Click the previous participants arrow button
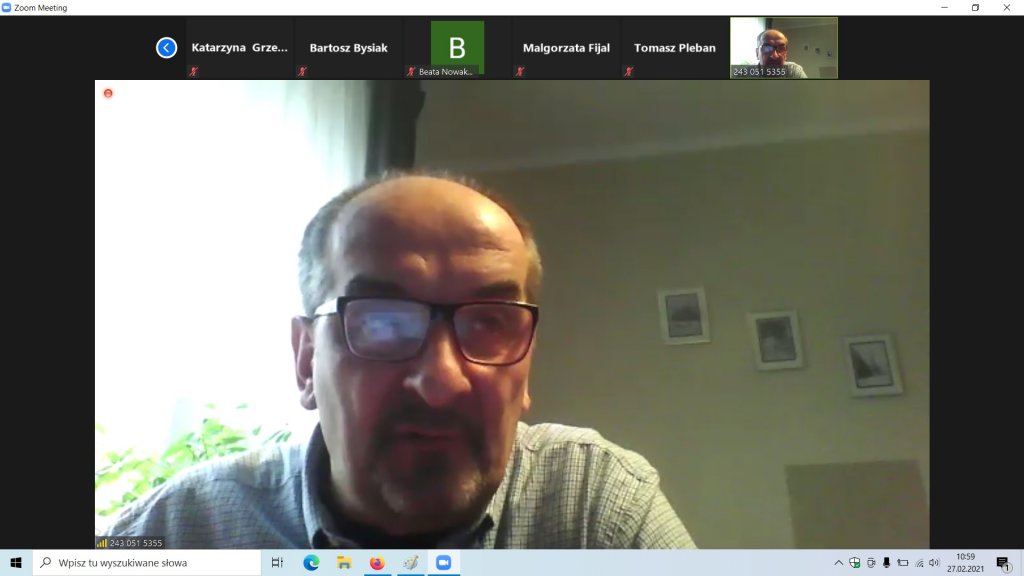 tap(167, 48)
